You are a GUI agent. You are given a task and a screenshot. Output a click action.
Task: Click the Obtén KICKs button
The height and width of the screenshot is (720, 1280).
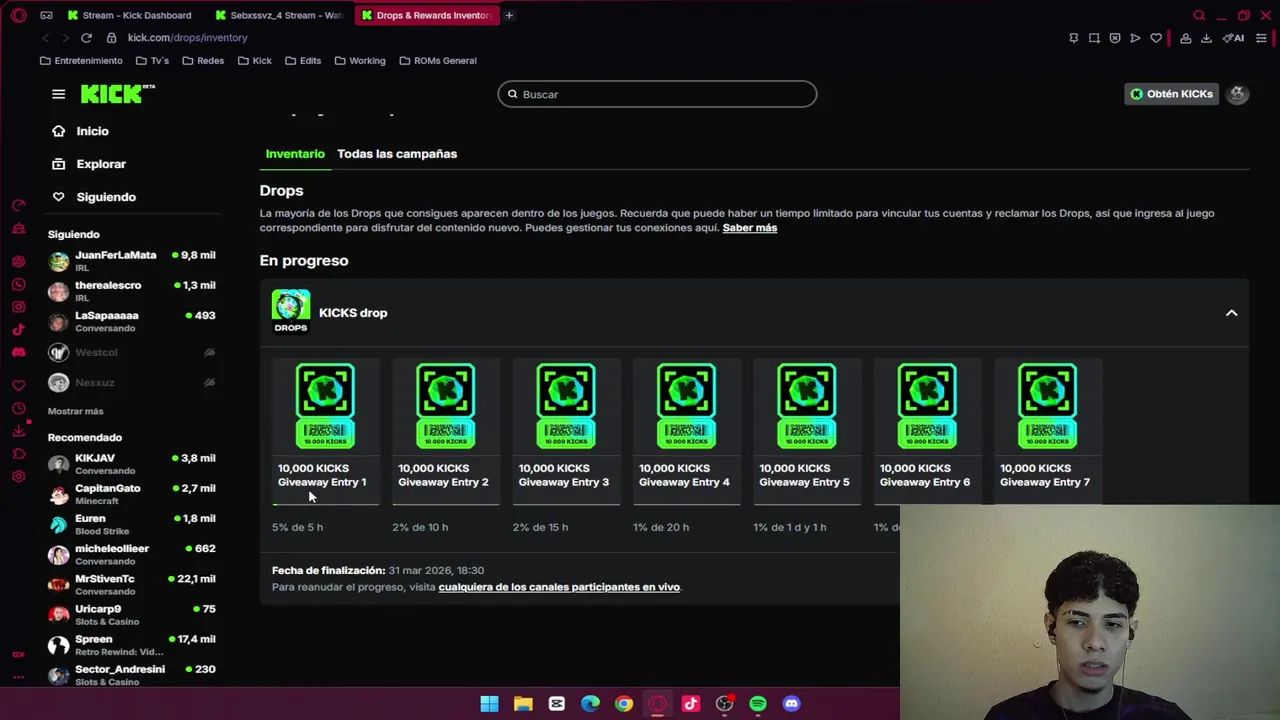[x=1171, y=94]
